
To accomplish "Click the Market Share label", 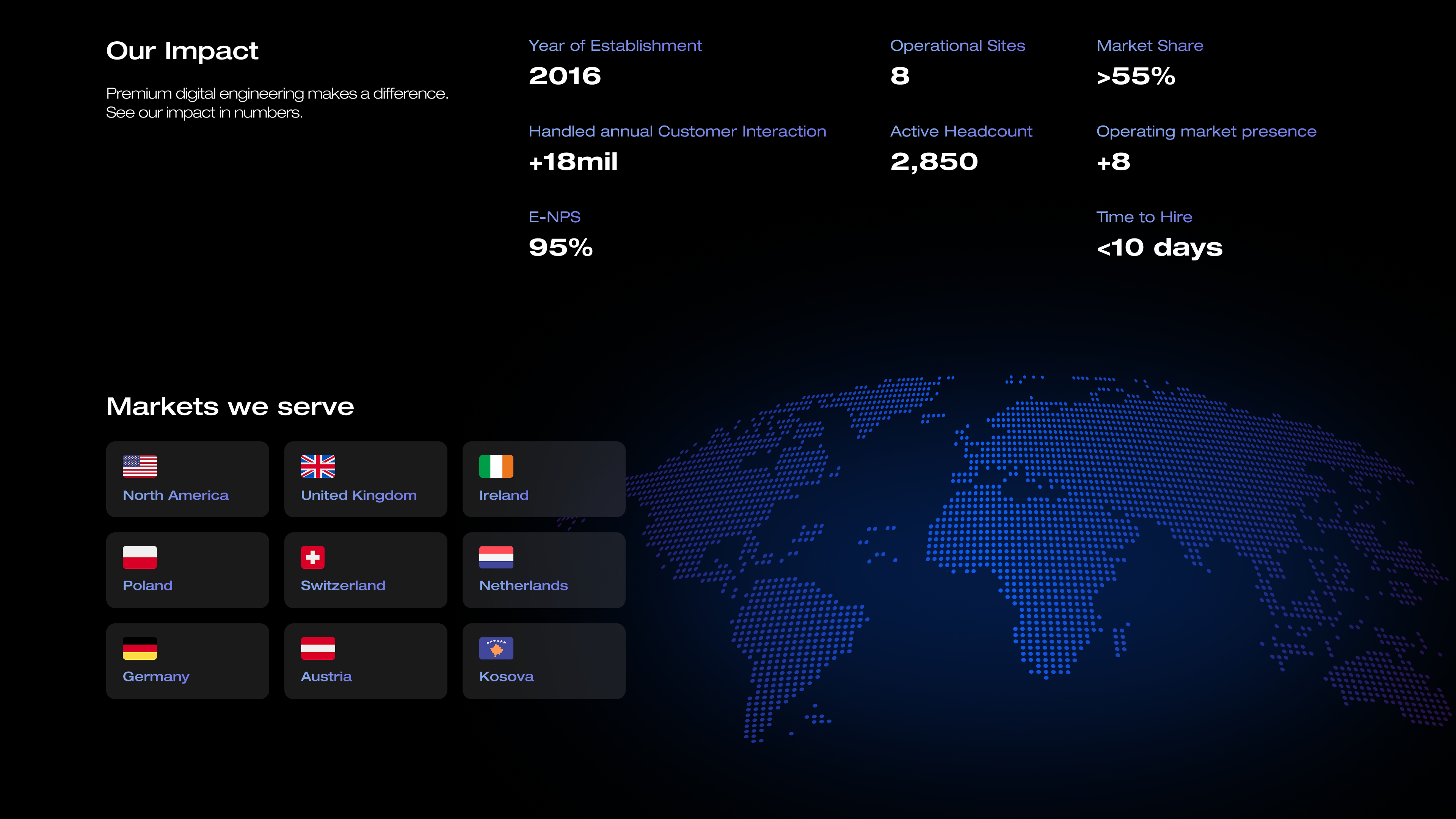I will click(1150, 46).
